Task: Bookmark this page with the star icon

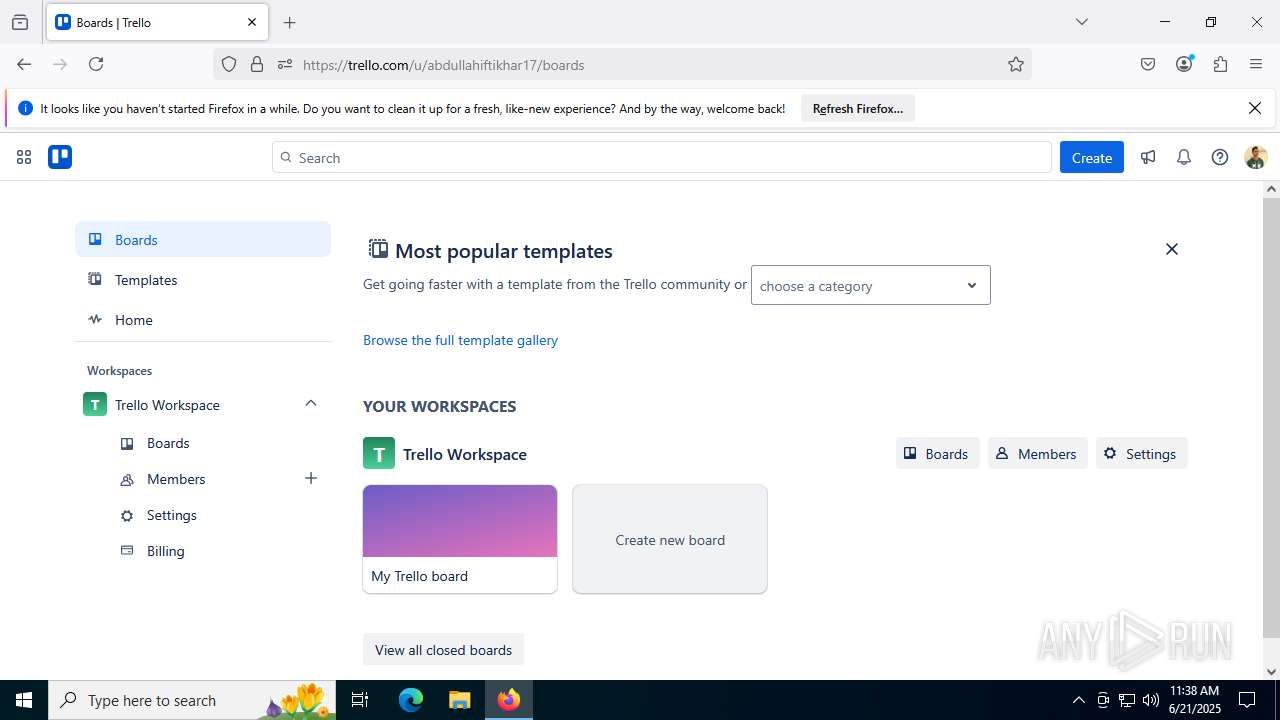Action: (1016, 64)
